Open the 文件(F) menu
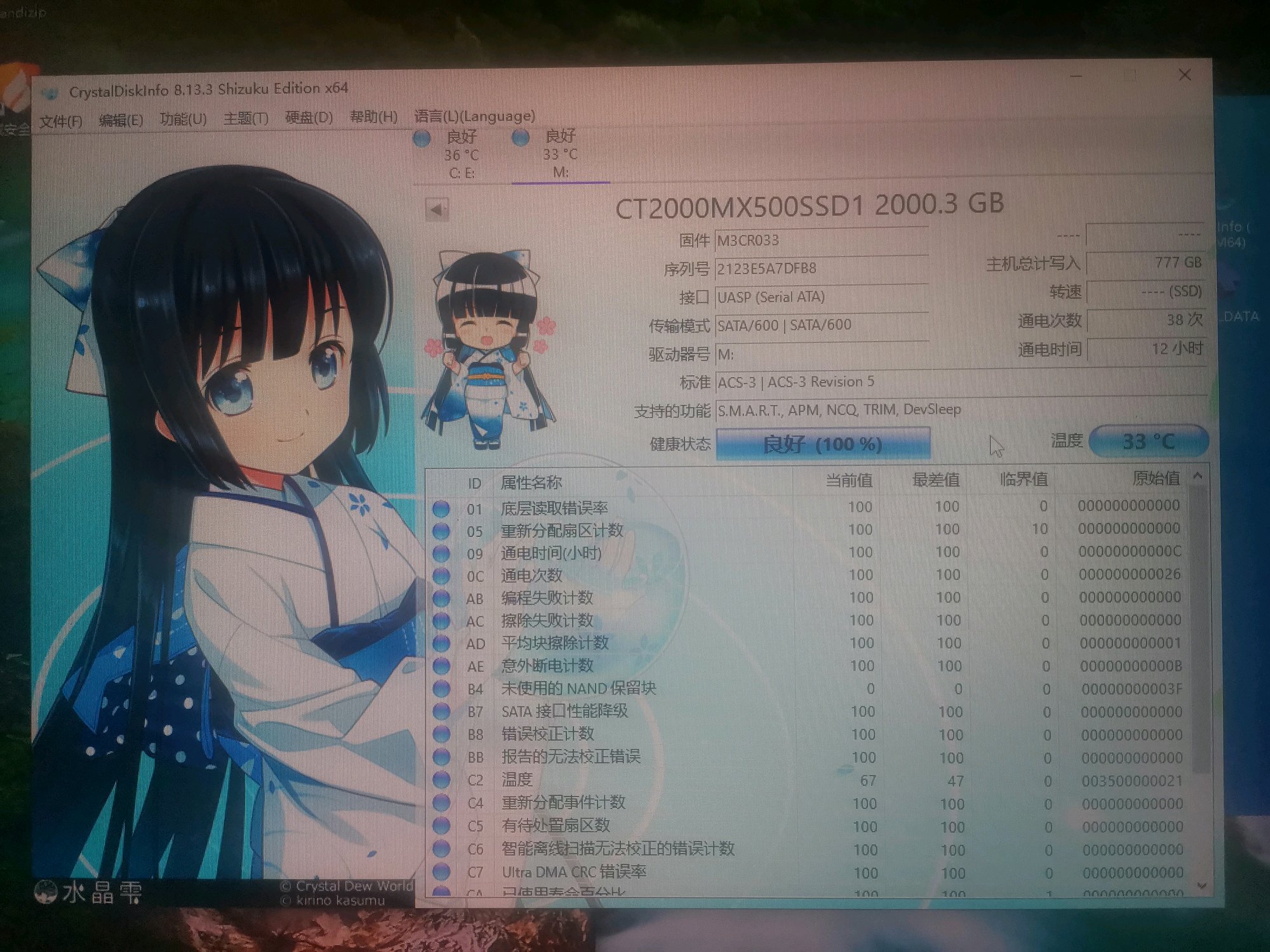Image resolution: width=1270 pixels, height=952 pixels. pyautogui.click(x=61, y=121)
